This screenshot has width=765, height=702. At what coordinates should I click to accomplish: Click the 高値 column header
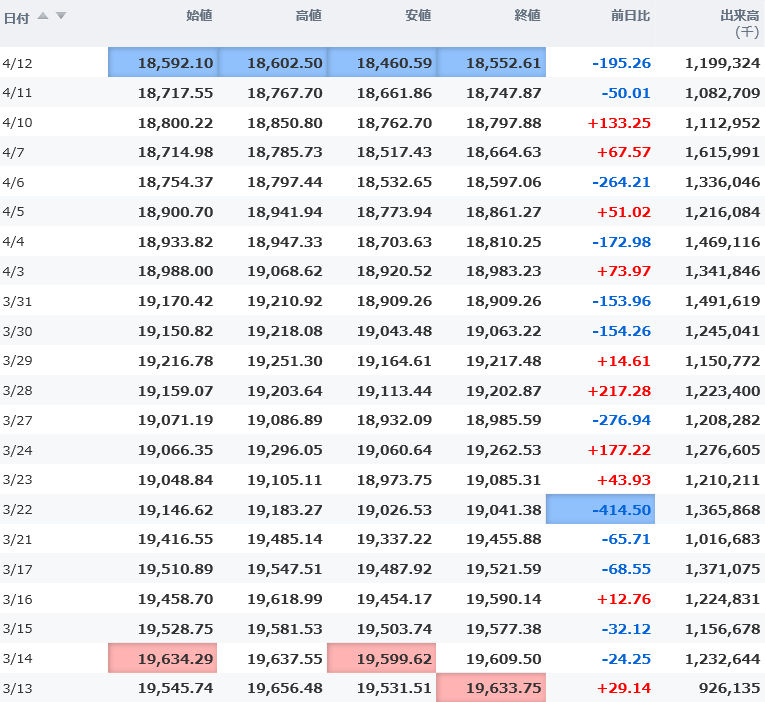tap(309, 16)
